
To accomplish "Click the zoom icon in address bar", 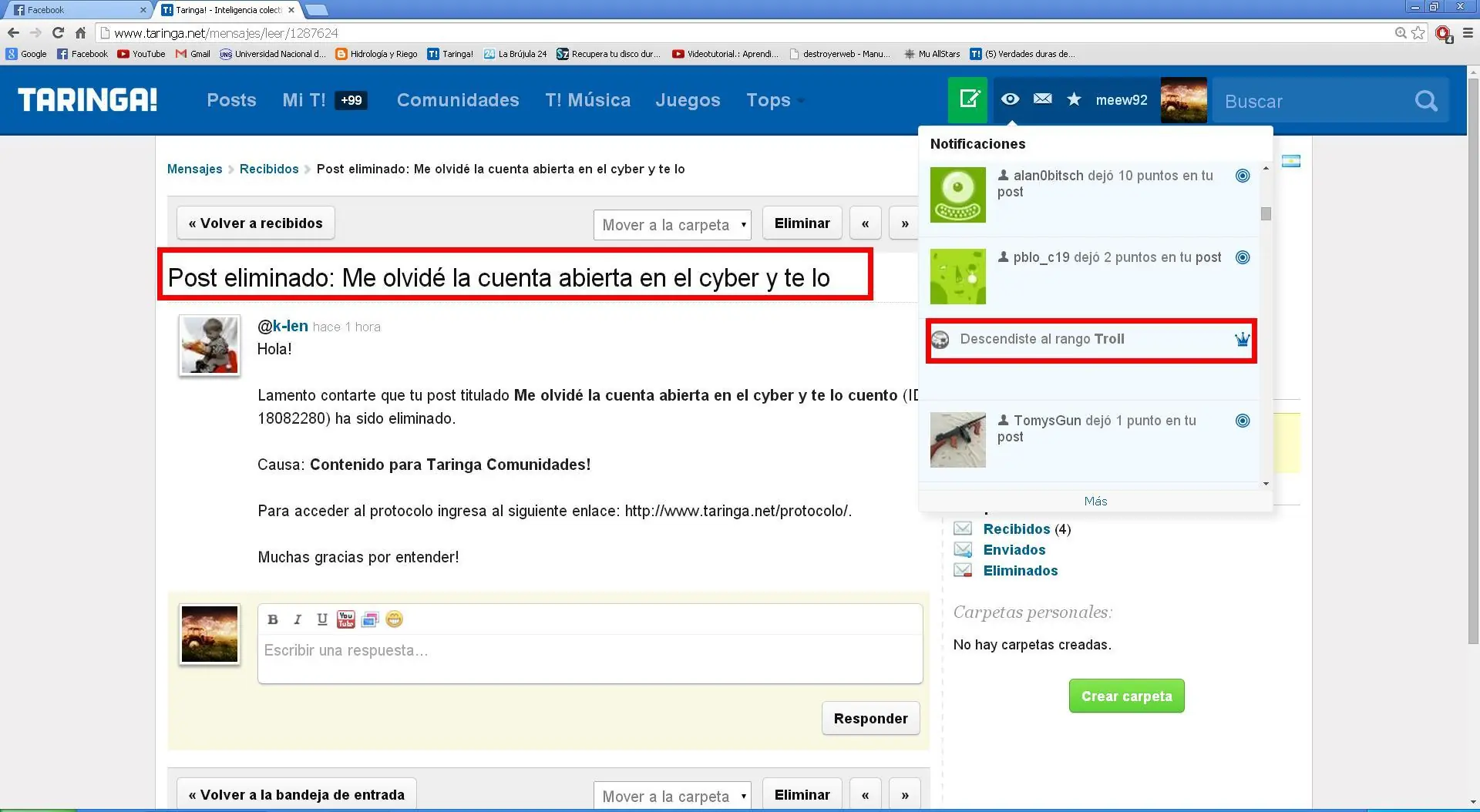I will click(x=1401, y=32).
